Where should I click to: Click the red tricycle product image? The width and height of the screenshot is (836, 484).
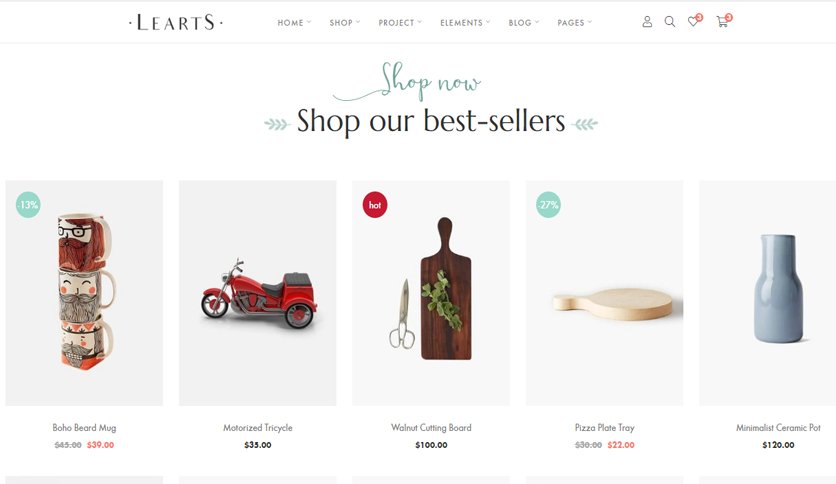click(258, 293)
